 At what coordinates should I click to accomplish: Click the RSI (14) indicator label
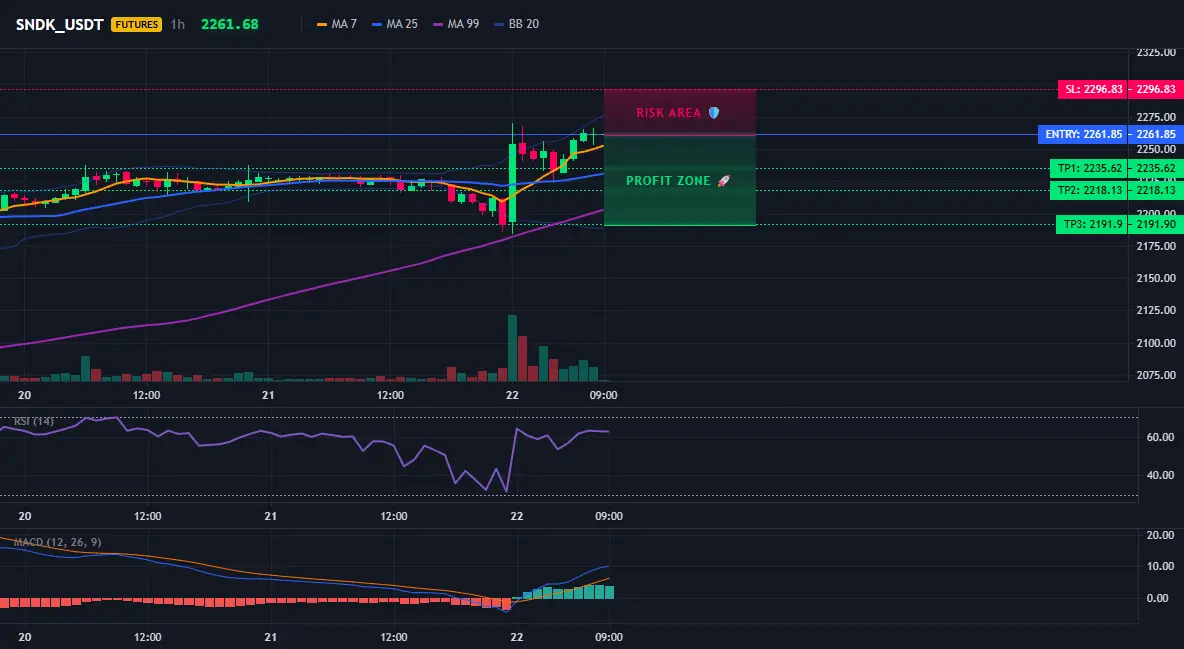34,421
